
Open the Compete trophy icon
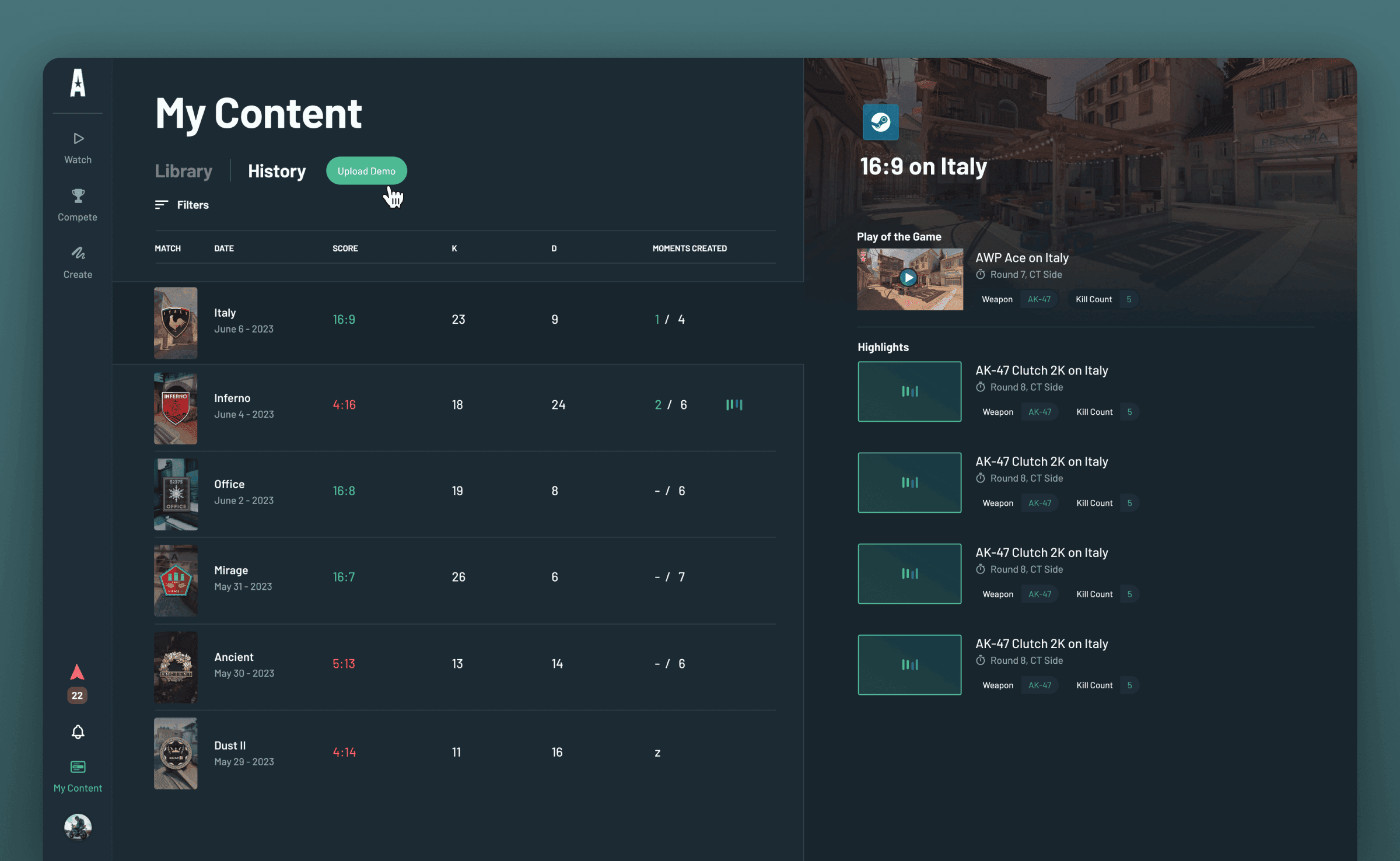tap(78, 195)
